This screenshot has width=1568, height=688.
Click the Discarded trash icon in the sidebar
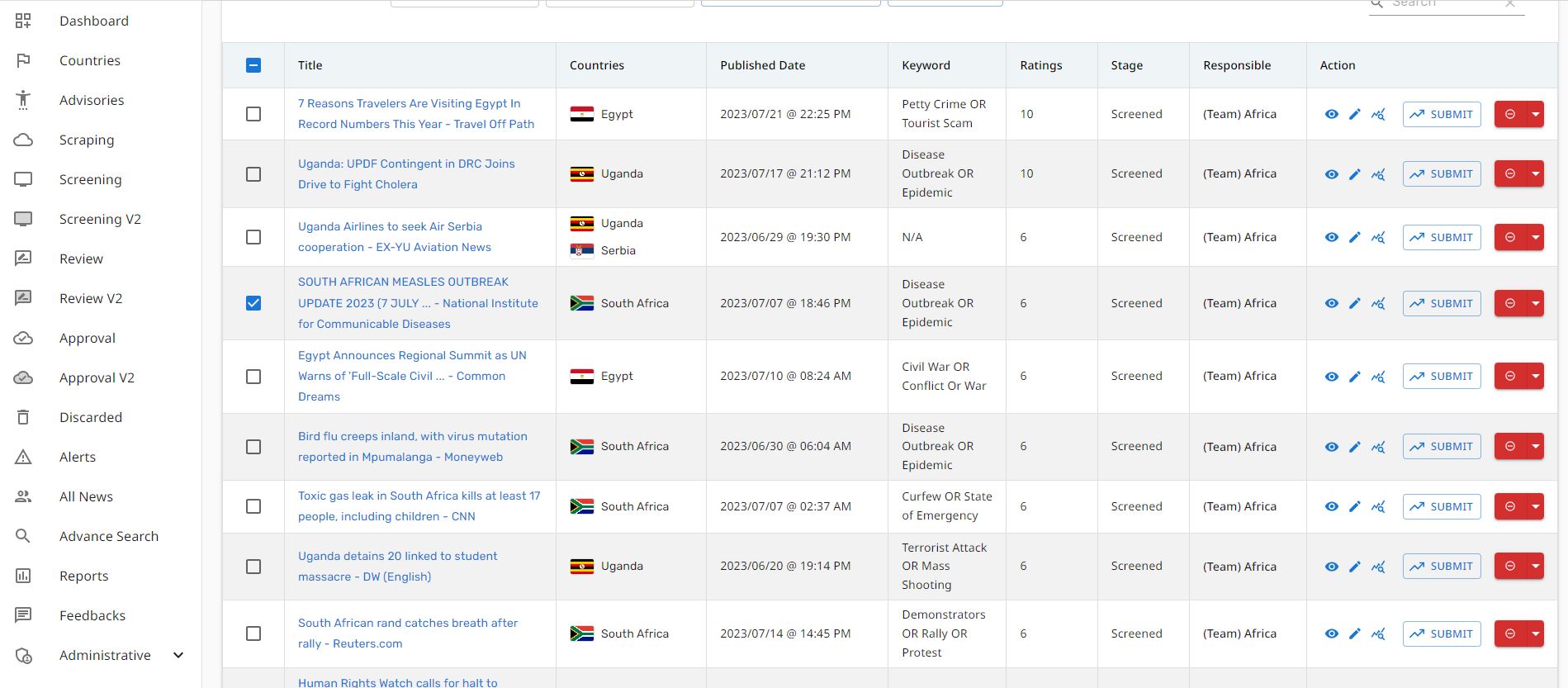click(x=23, y=417)
